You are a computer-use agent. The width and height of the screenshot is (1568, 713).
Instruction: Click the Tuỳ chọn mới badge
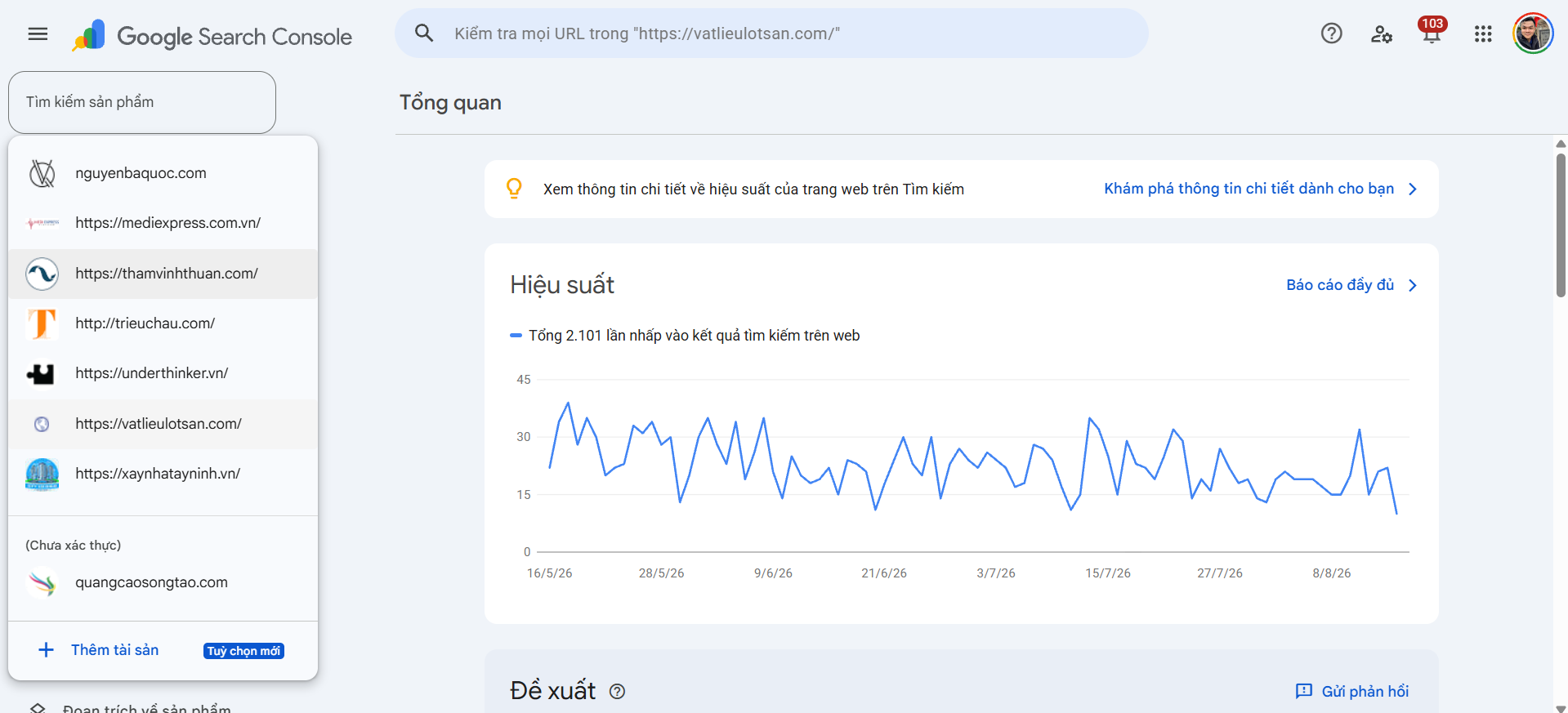[x=244, y=651]
